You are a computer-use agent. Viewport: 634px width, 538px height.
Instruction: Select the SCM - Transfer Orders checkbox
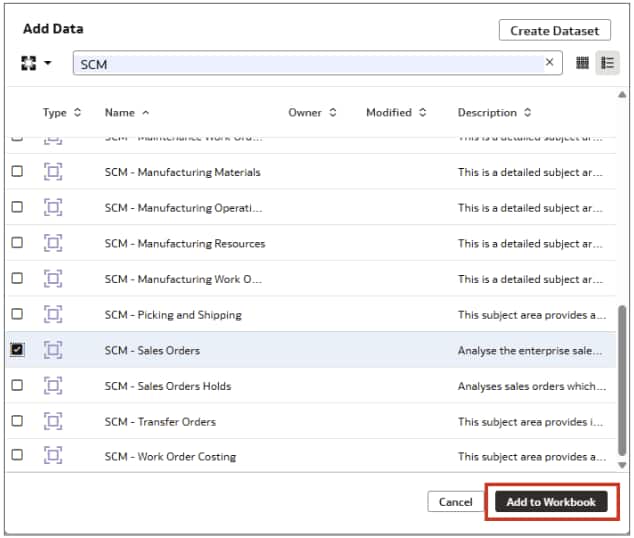click(17, 421)
